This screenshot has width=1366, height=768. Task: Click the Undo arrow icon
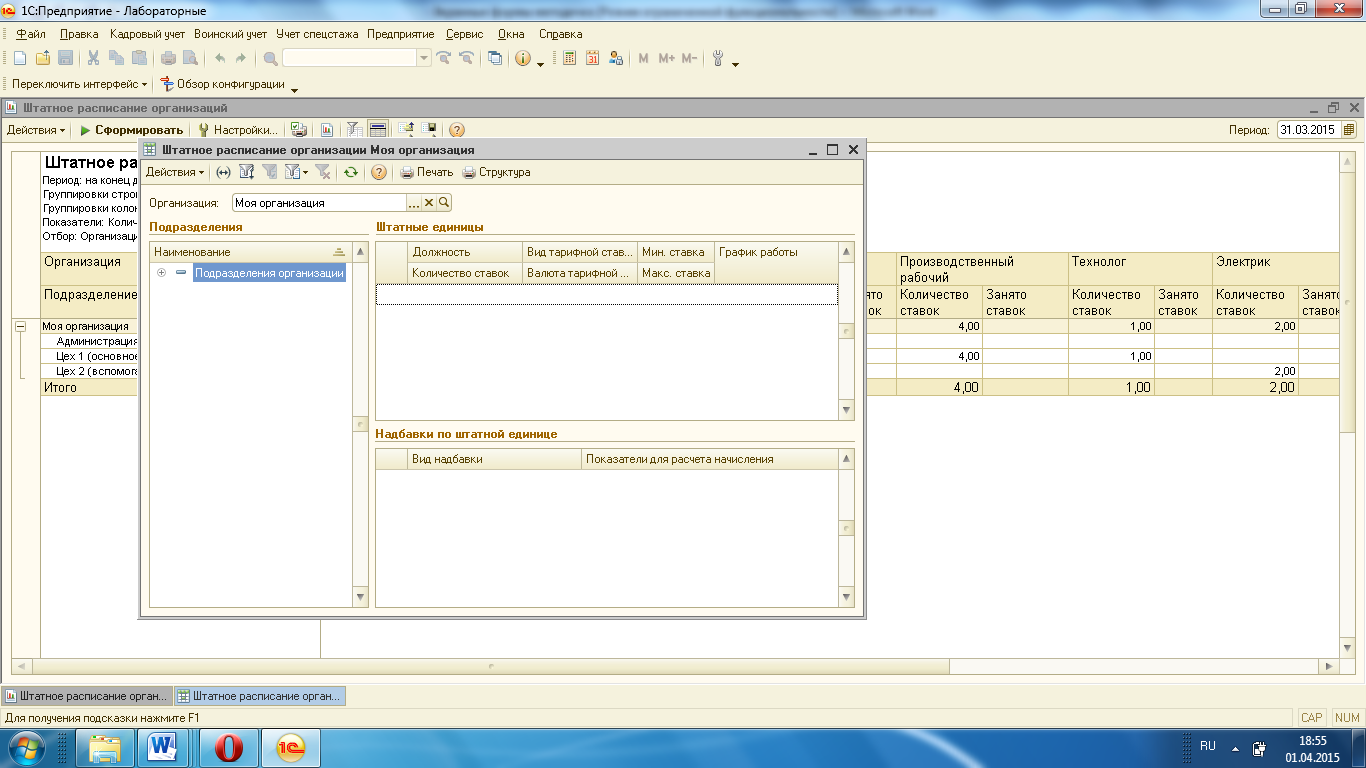coord(219,58)
